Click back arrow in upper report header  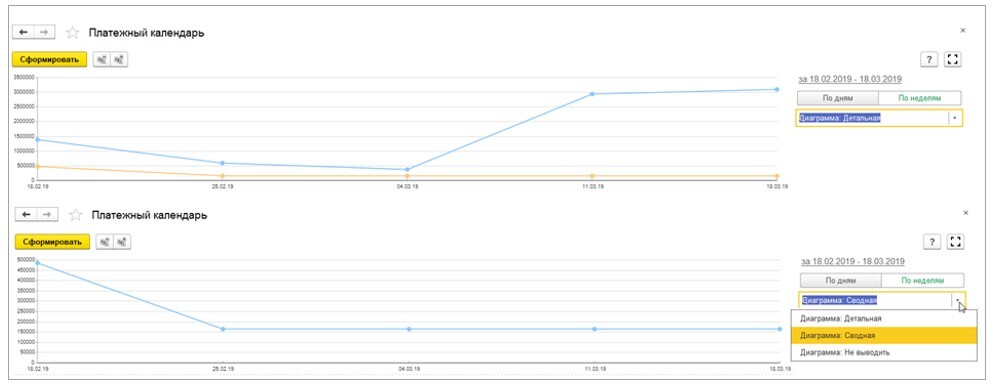click(x=23, y=32)
